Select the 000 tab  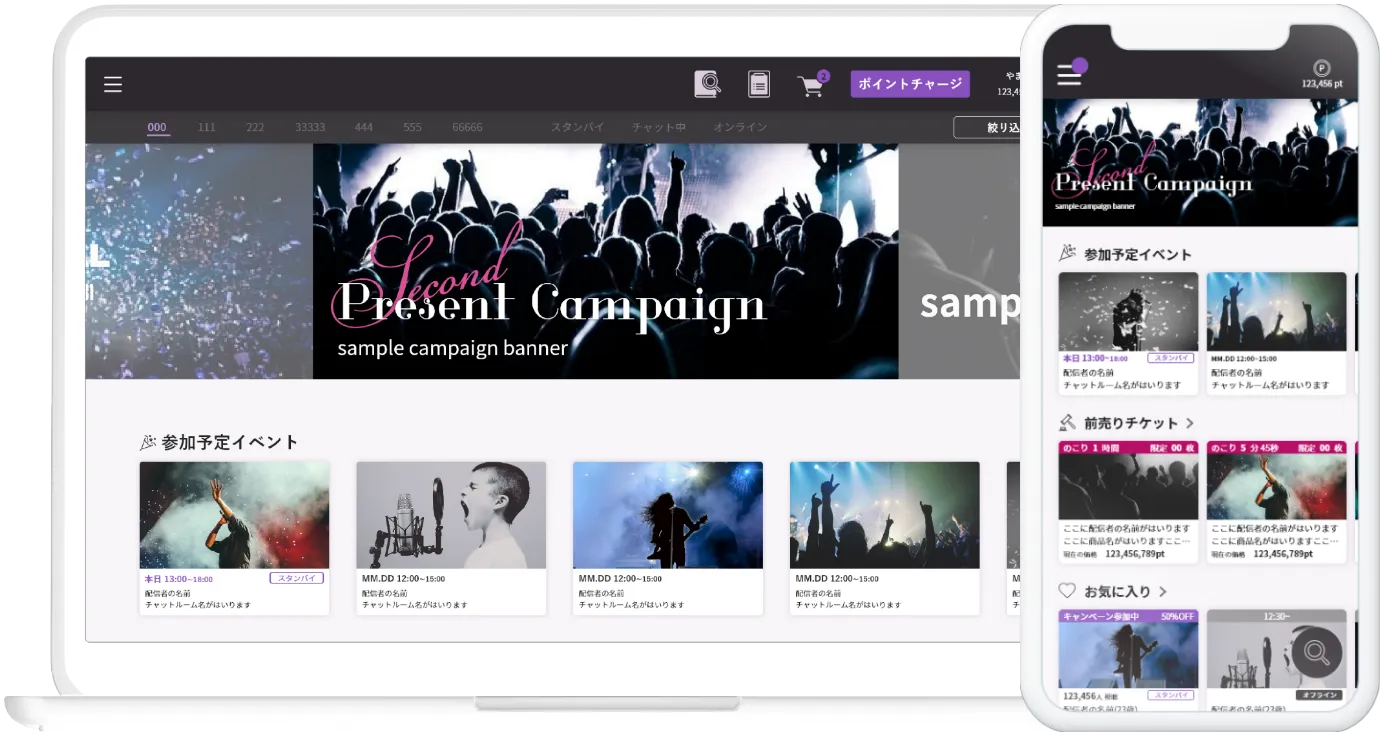pyautogui.click(x=157, y=127)
